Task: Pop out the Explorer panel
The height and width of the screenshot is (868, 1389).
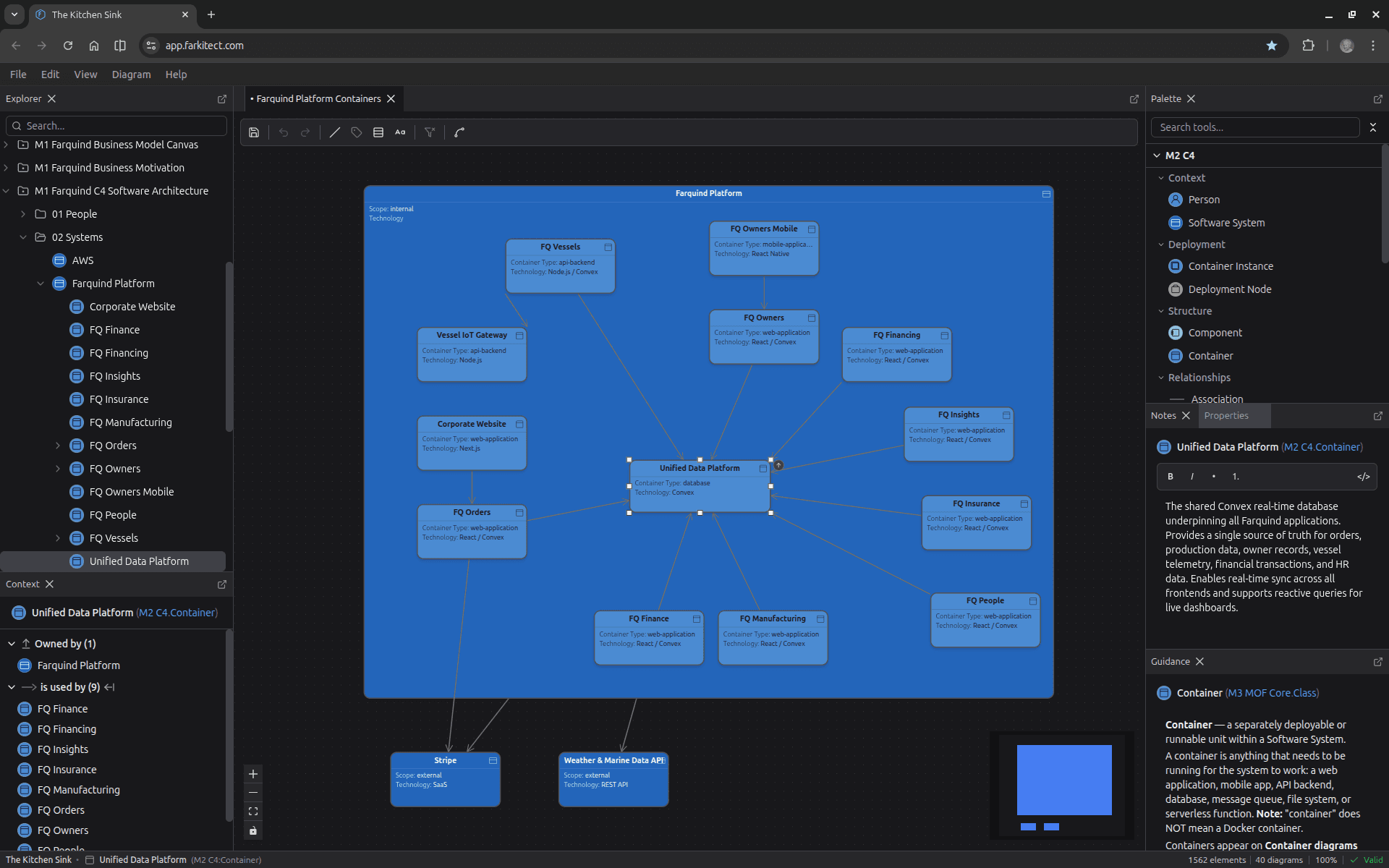Action: (x=222, y=99)
